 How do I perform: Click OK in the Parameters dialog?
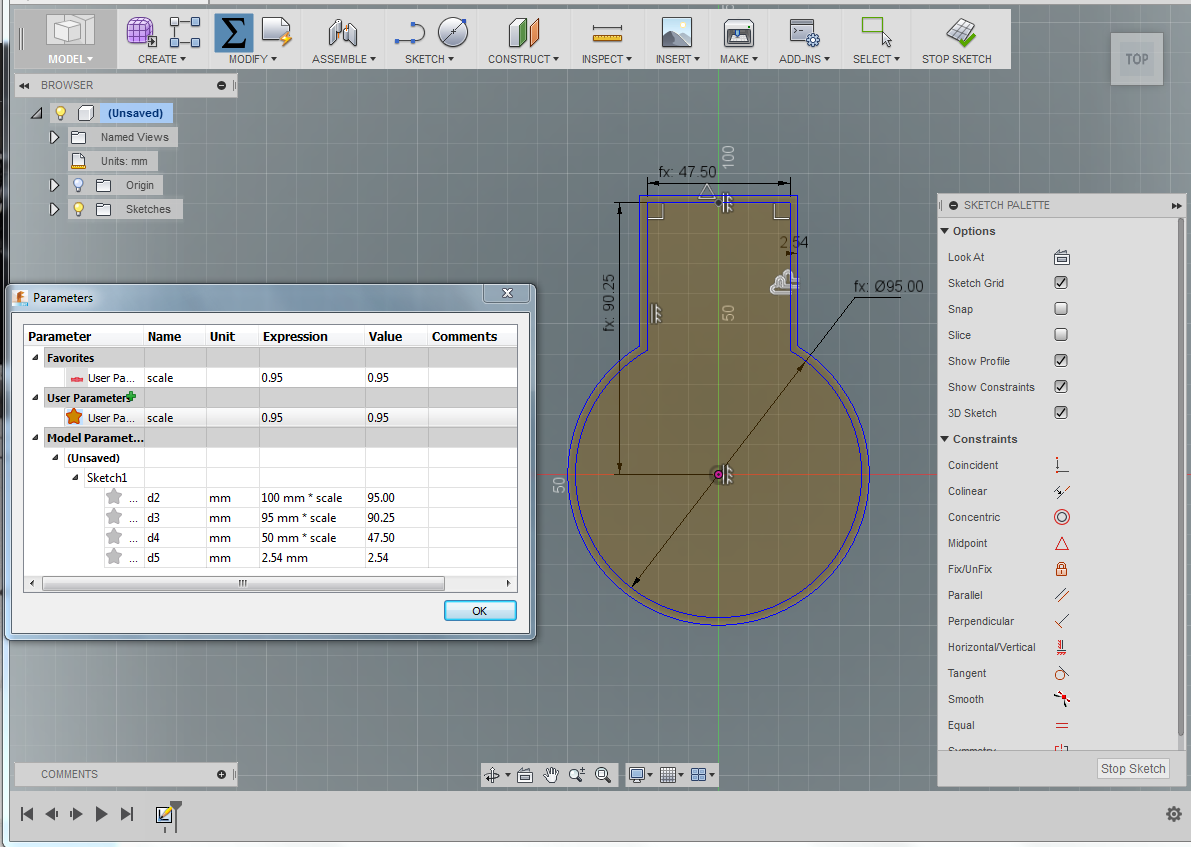480,610
